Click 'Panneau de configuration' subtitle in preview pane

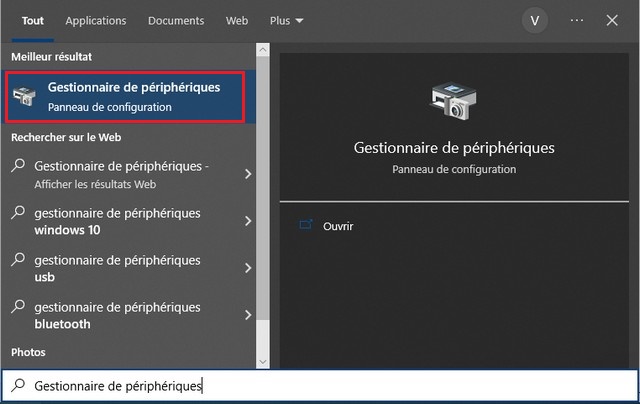[454, 169]
